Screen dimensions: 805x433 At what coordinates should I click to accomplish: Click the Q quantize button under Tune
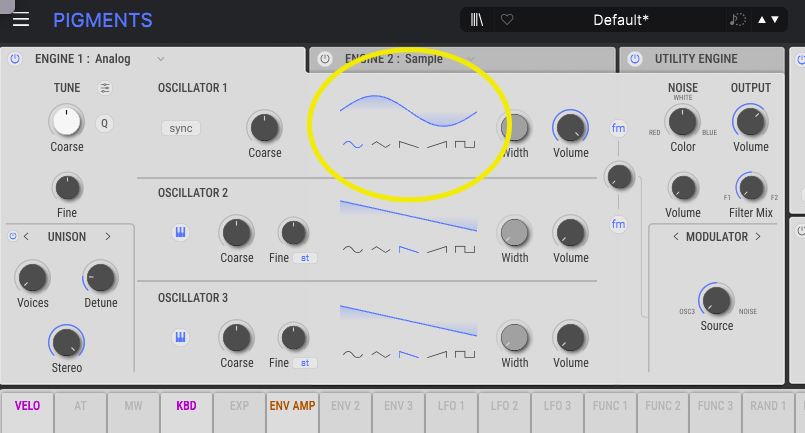click(x=105, y=124)
